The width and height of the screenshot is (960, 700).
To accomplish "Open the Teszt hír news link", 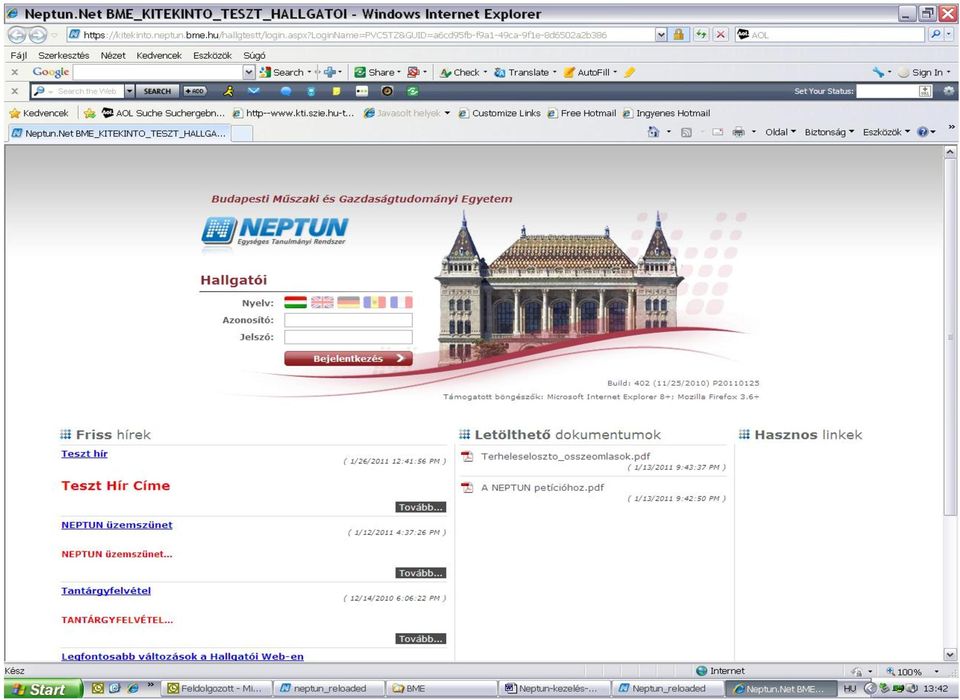I will click(84, 454).
